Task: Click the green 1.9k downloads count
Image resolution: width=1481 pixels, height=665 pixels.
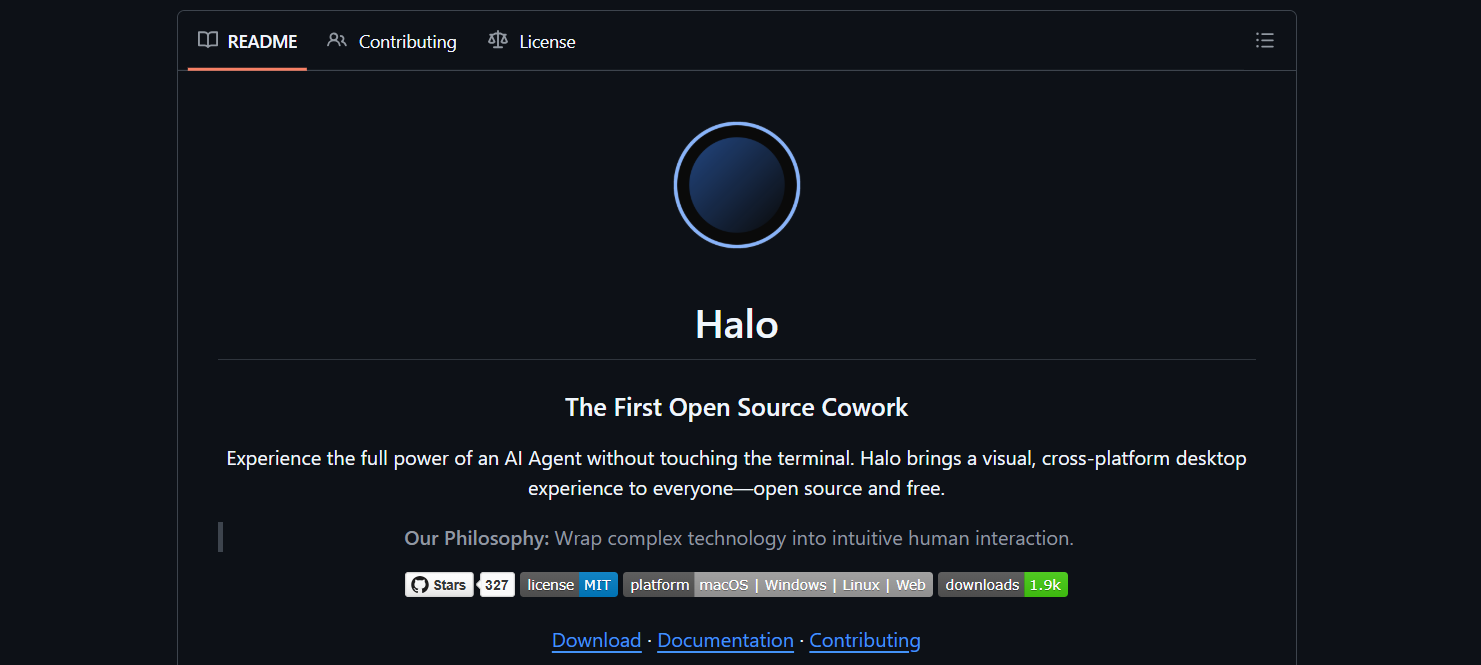Action: (1043, 584)
